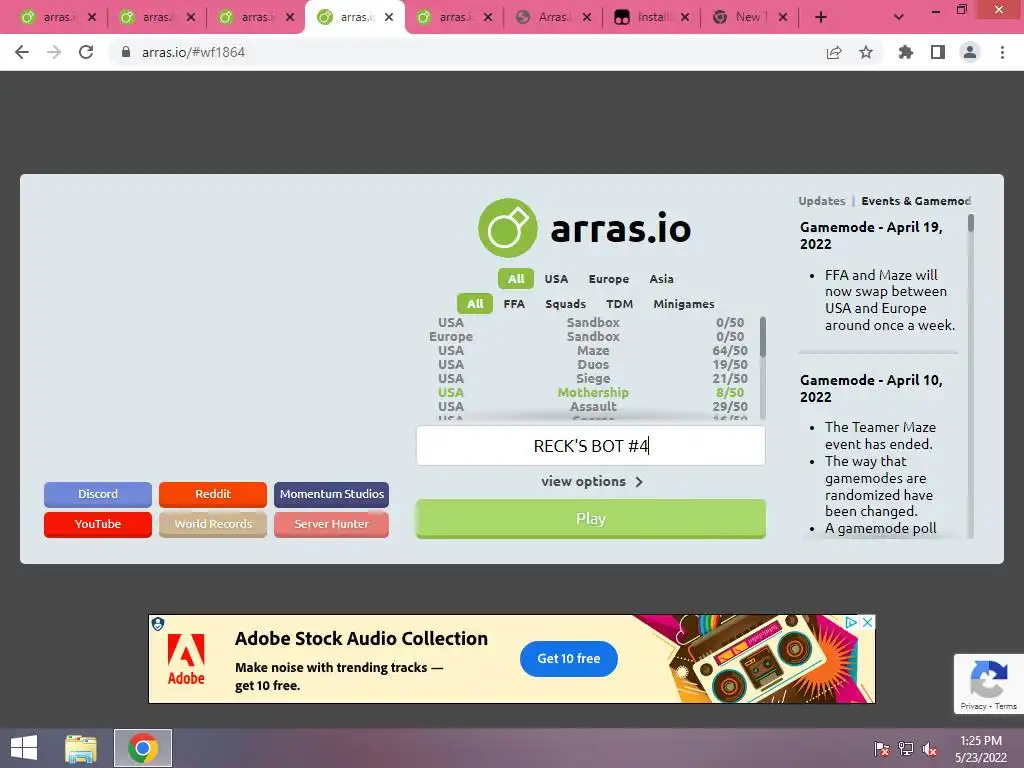Click the green arras.io tank logo
The image size is (1024, 768).
pos(507,228)
